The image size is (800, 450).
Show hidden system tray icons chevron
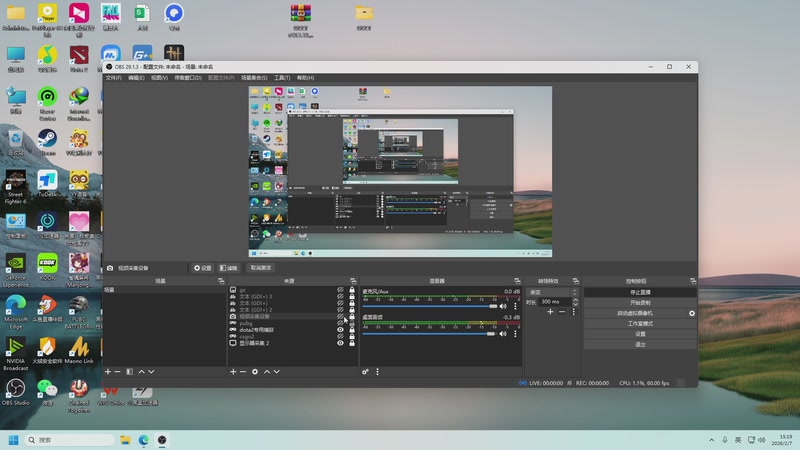point(711,440)
